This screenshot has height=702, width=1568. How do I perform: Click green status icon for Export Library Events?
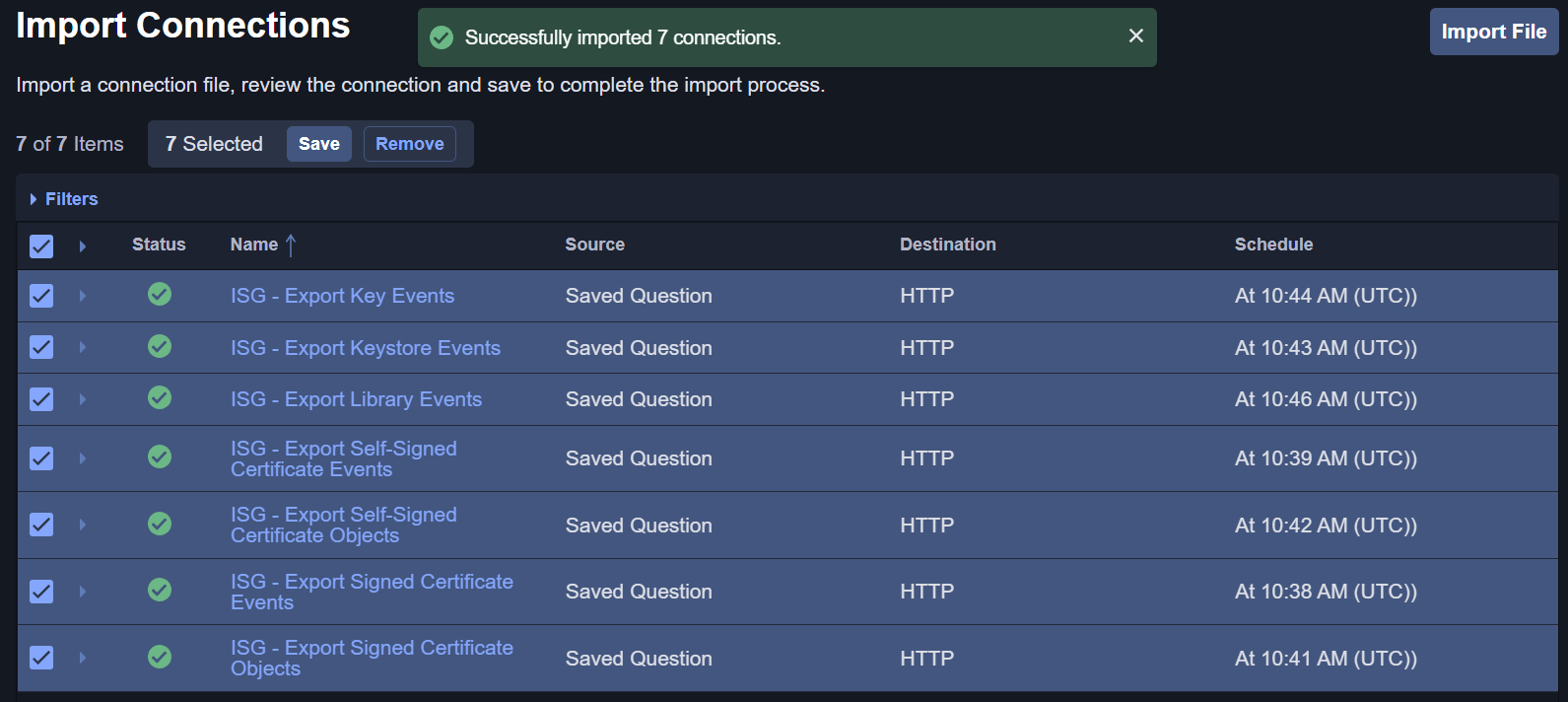160,397
